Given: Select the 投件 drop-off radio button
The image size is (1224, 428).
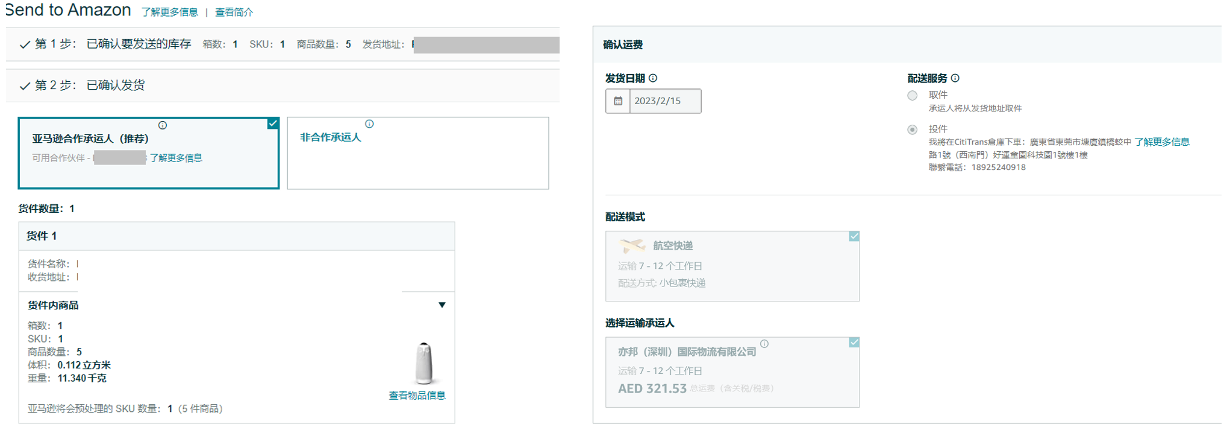Looking at the screenshot, I should tap(912, 130).
